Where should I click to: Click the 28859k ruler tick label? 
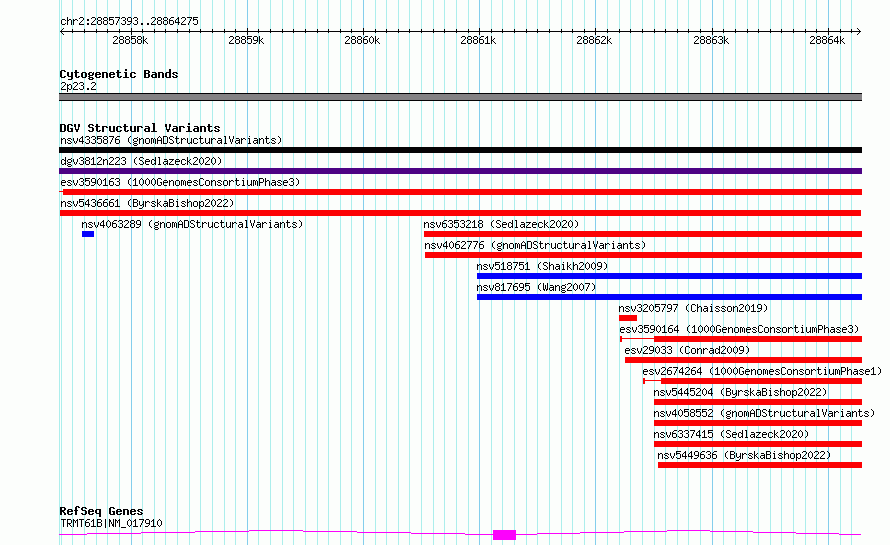(246, 40)
